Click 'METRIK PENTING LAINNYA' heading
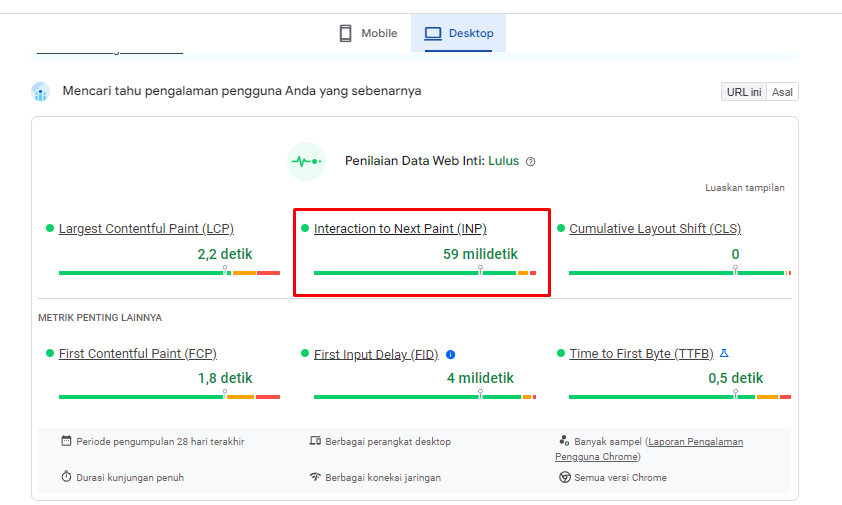Image resolution: width=842 pixels, height=505 pixels. click(100, 318)
